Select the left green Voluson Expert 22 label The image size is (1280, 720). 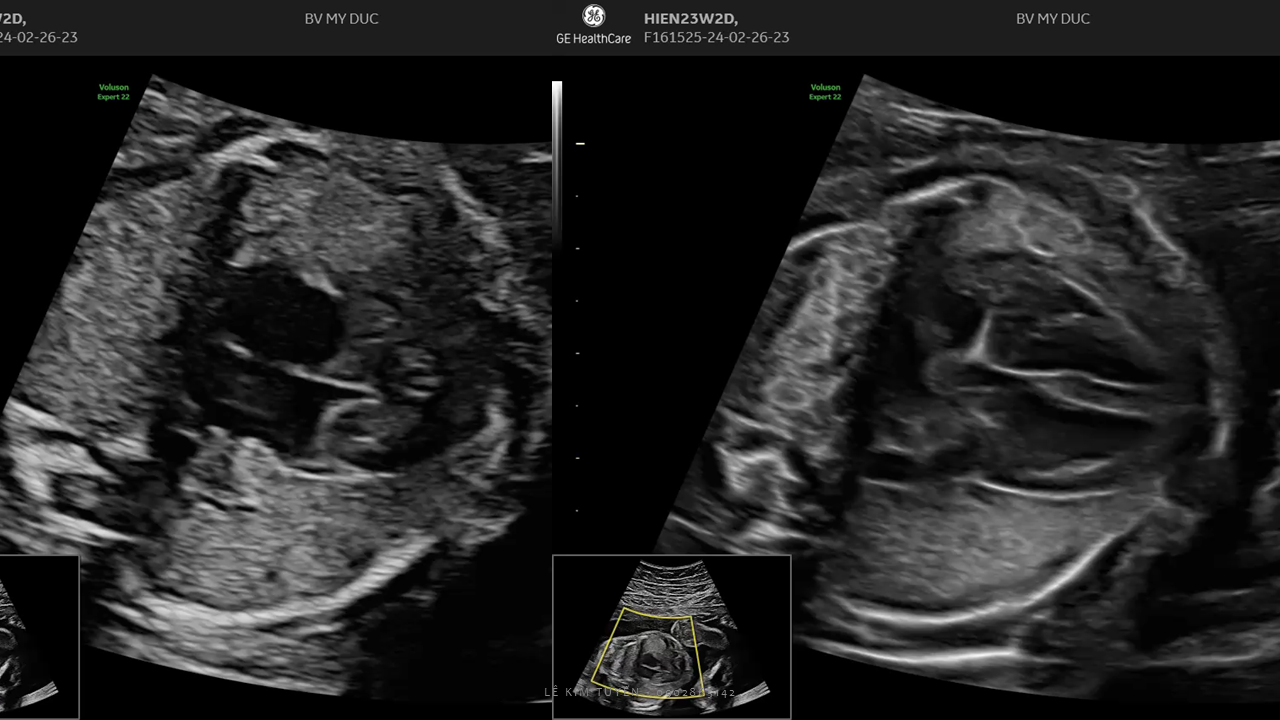pyautogui.click(x=113, y=92)
